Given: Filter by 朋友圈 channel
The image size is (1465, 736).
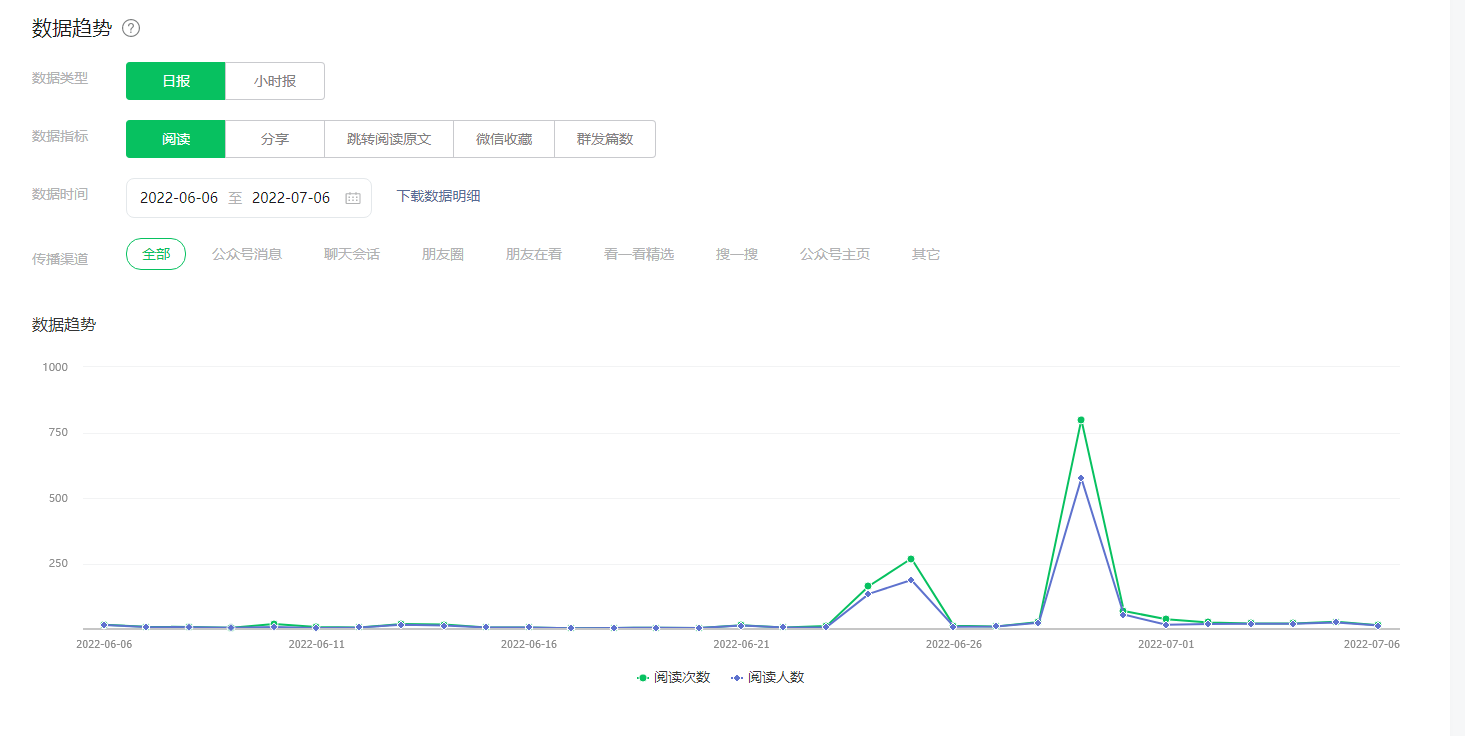Looking at the screenshot, I should (x=443, y=254).
